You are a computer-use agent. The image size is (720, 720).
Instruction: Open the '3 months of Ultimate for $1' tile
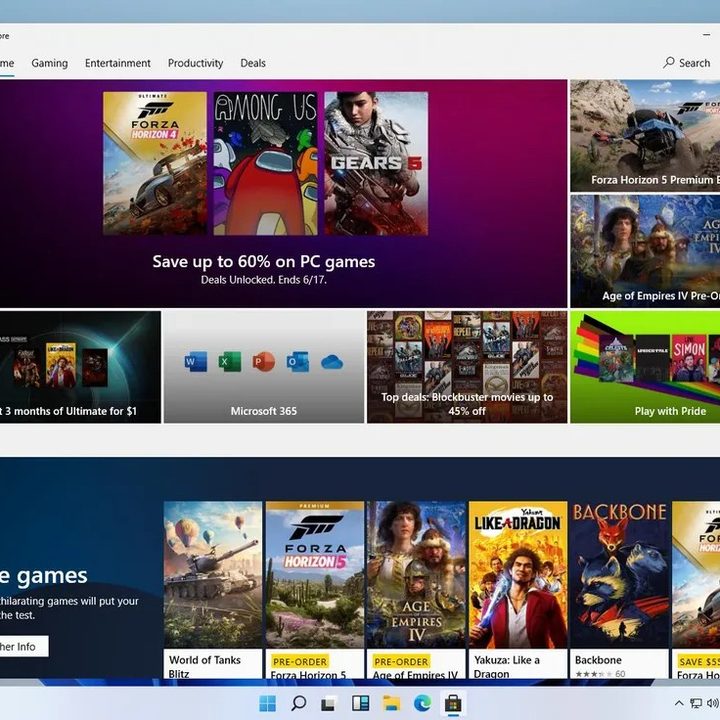(x=80, y=367)
